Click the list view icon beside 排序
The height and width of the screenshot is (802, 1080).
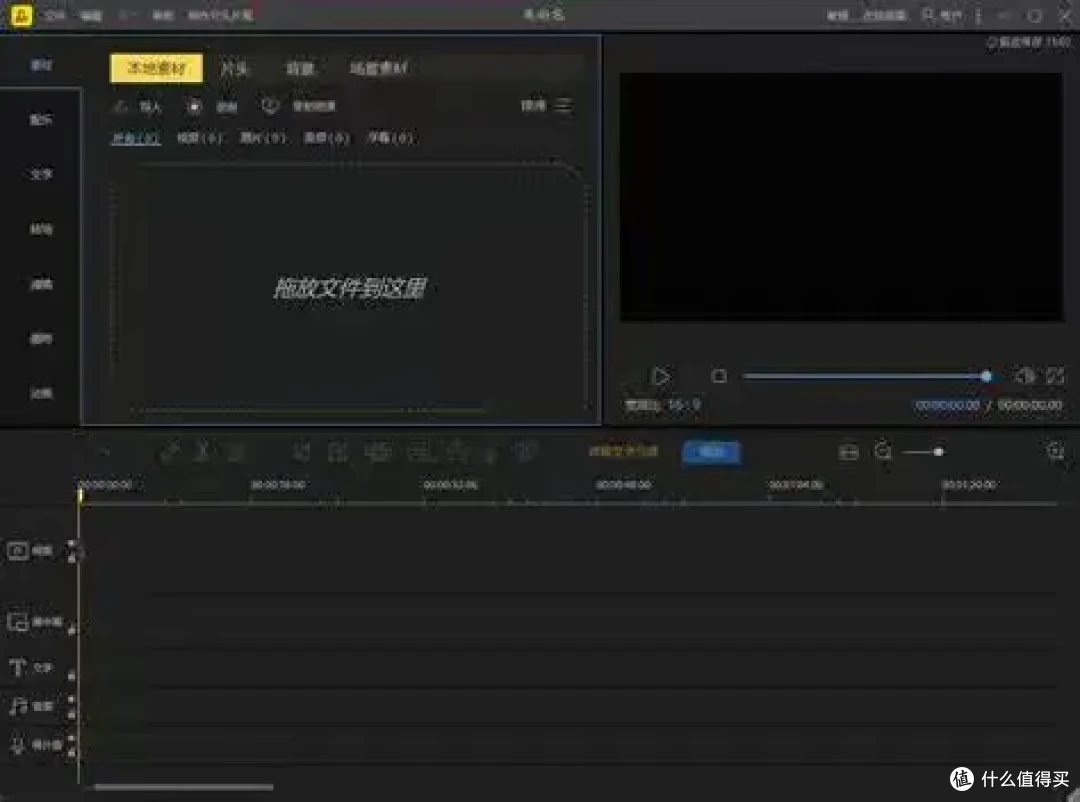[564, 105]
